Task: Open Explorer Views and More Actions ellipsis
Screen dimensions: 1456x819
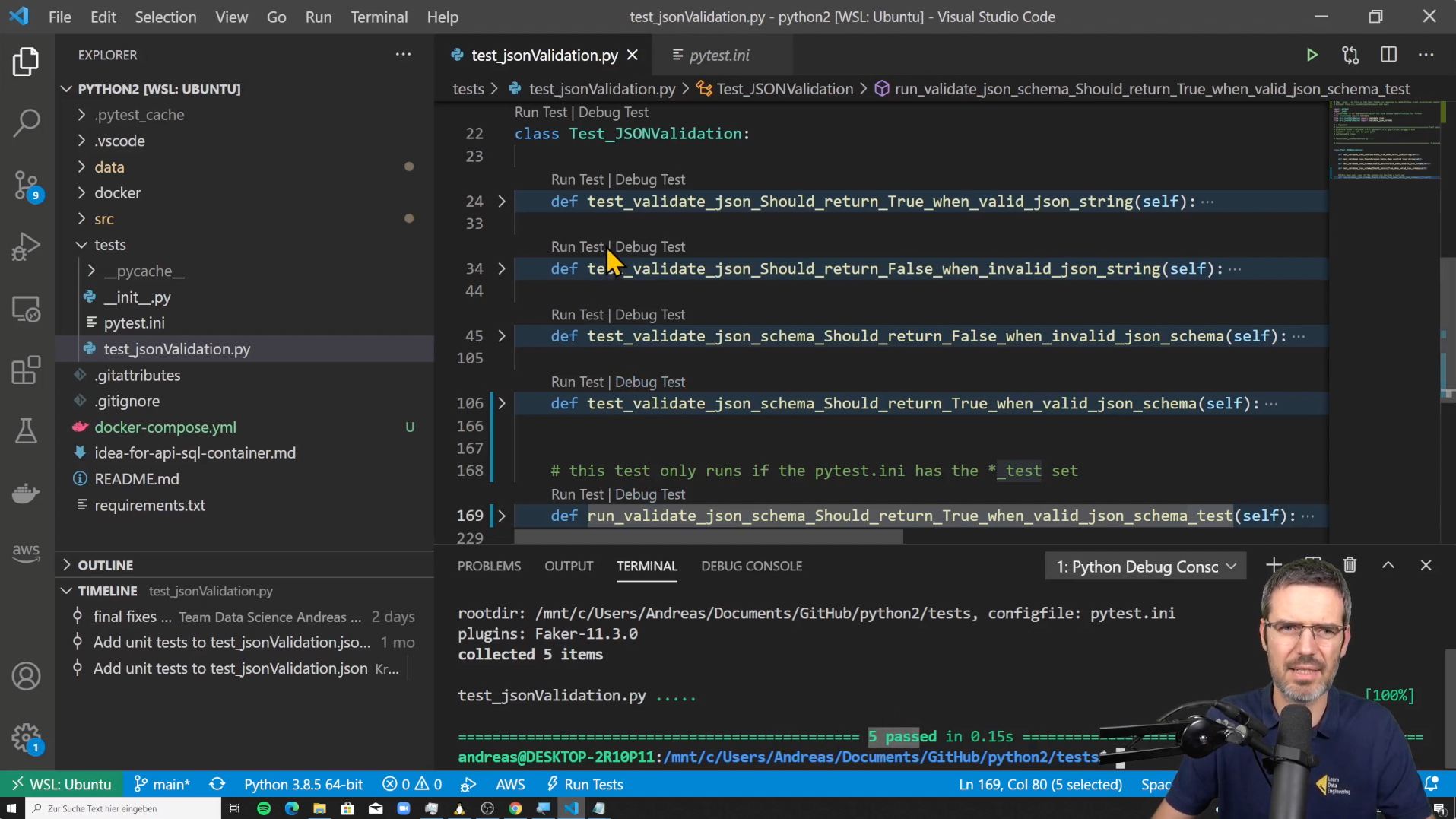Action: click(403, 55)
